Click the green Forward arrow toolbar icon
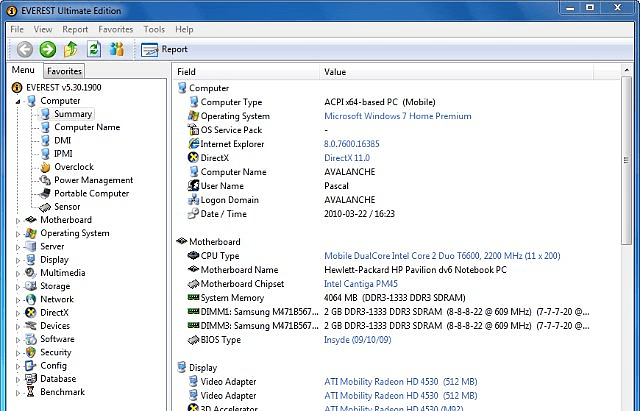The height and width of the screenshot is (411, 640). [47, 49]
